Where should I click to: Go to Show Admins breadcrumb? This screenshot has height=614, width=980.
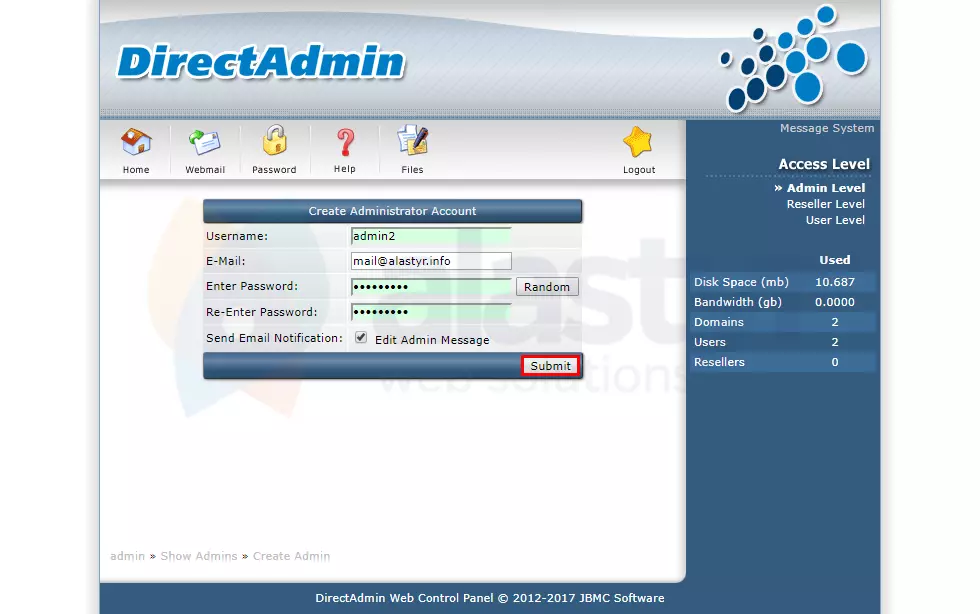[x=199, y=556]
